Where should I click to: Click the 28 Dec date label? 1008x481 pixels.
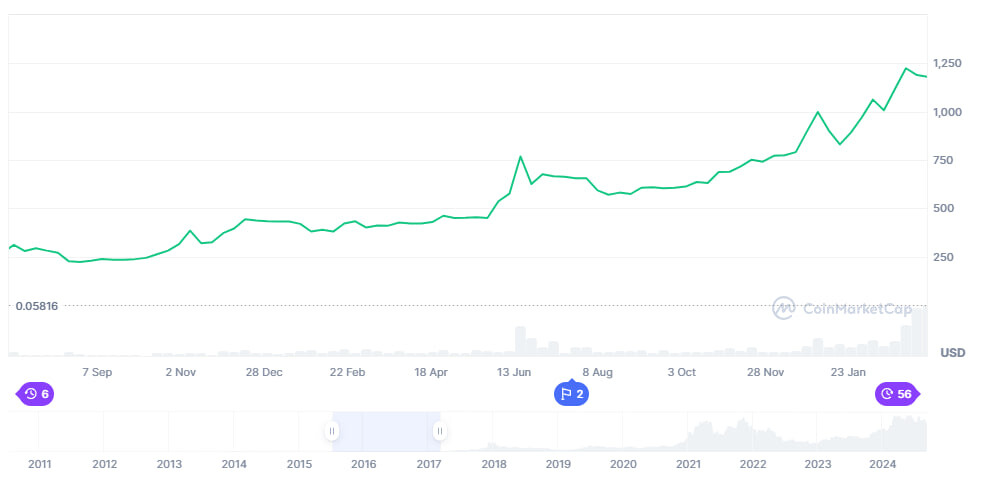pos(264,372)
